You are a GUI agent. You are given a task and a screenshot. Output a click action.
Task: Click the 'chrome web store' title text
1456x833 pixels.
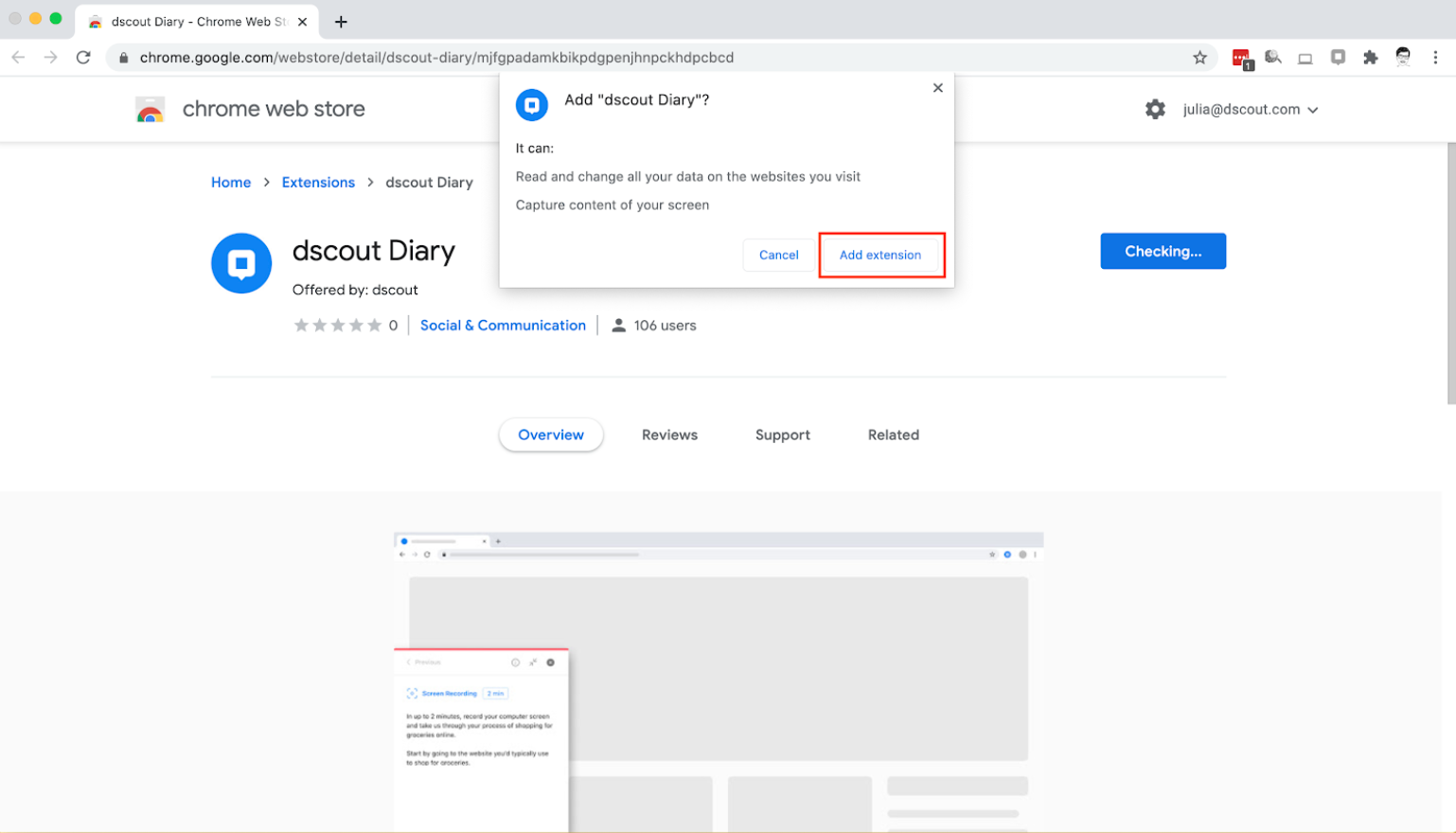coord(274,109)
